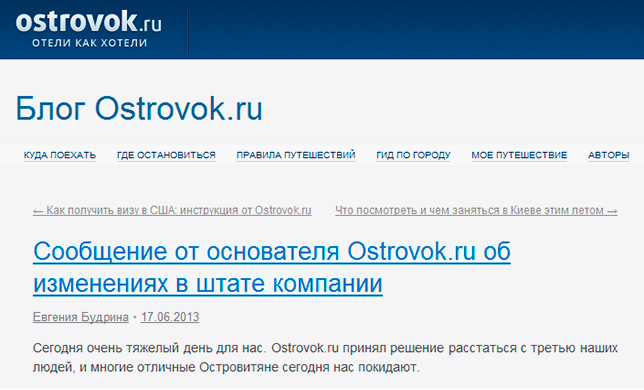The image size is (644, 390).
Task: Go to next post about Киеве этим летом
Action: 476,210
